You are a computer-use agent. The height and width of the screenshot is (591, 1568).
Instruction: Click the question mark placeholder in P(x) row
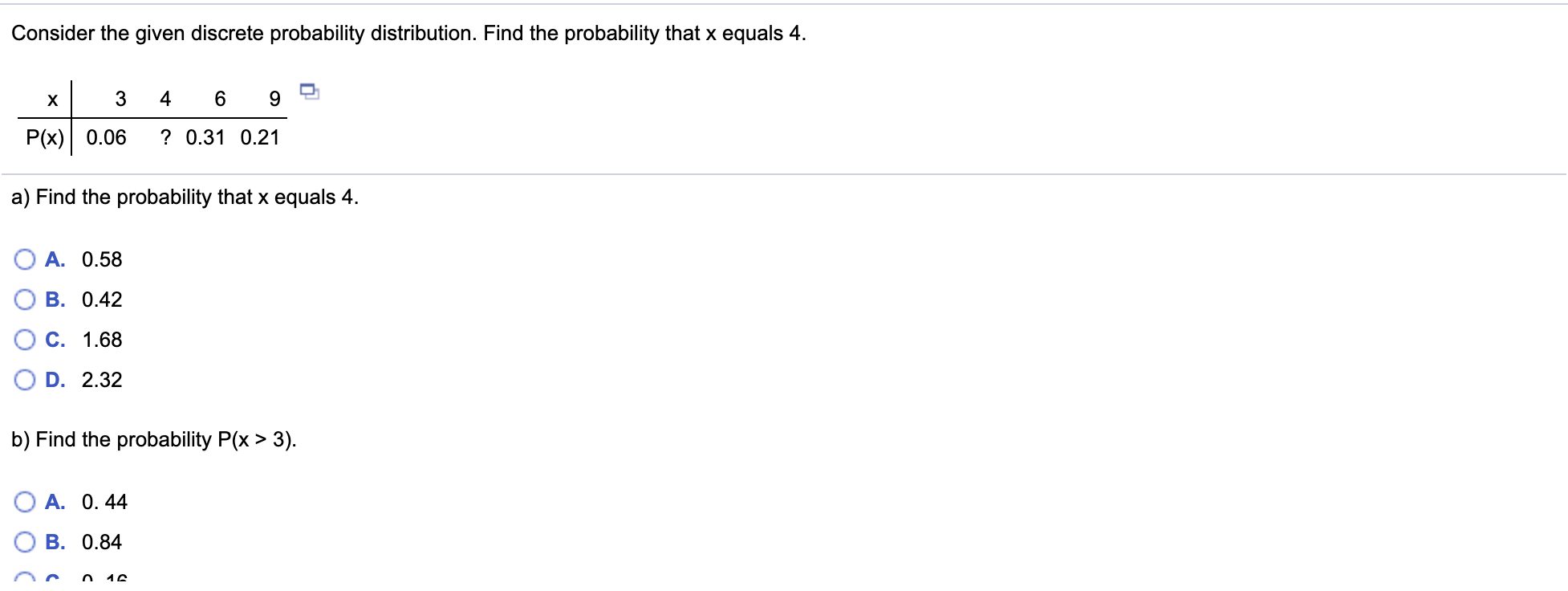167,137
